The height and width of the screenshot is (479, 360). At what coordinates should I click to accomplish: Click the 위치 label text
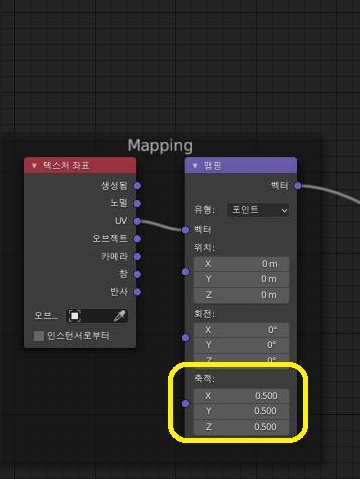204,248
